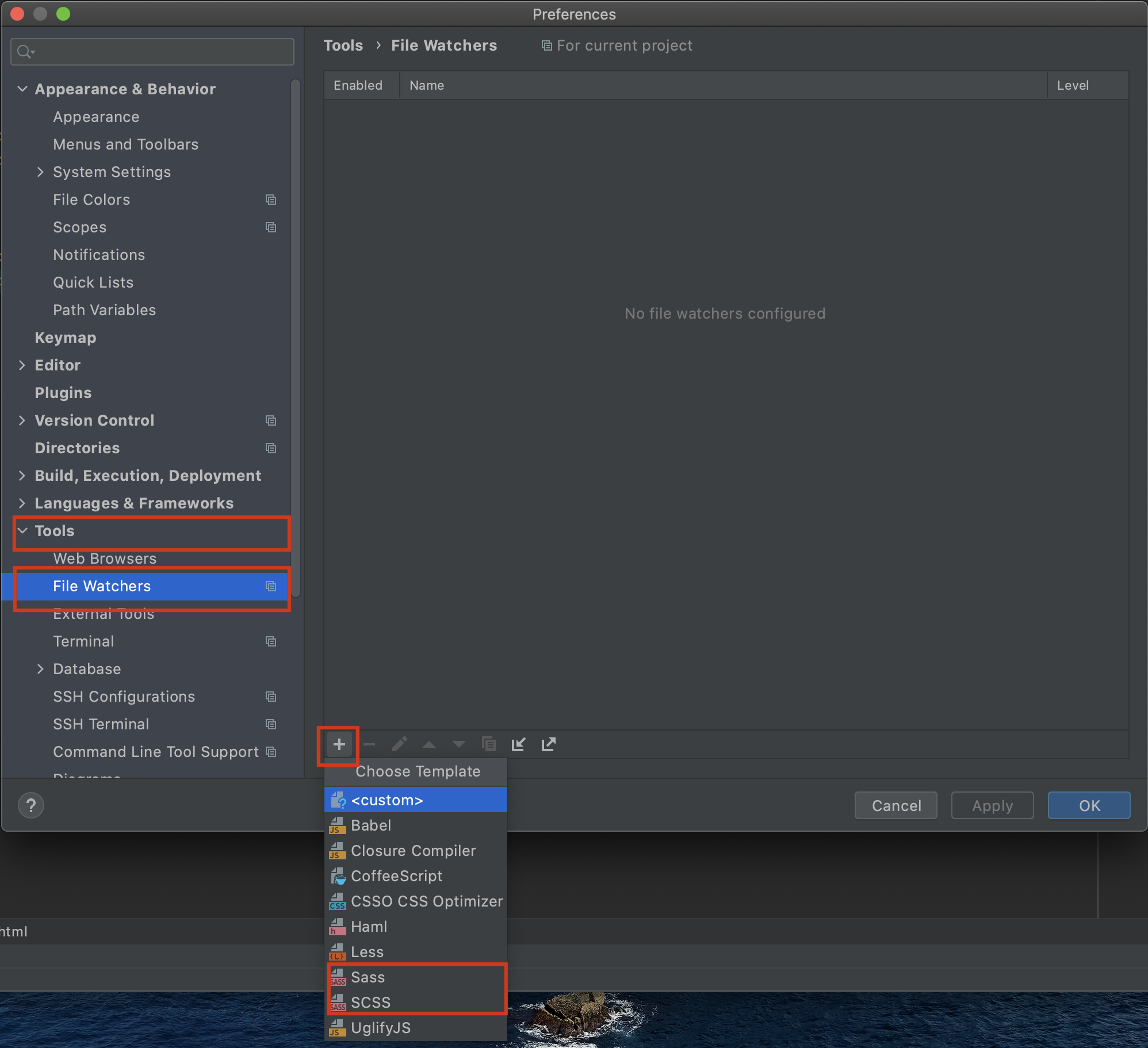The height and width of the screenshot is (1048, 1148).
Task: Click the move up triangle icon
Action: coord(429,744)
